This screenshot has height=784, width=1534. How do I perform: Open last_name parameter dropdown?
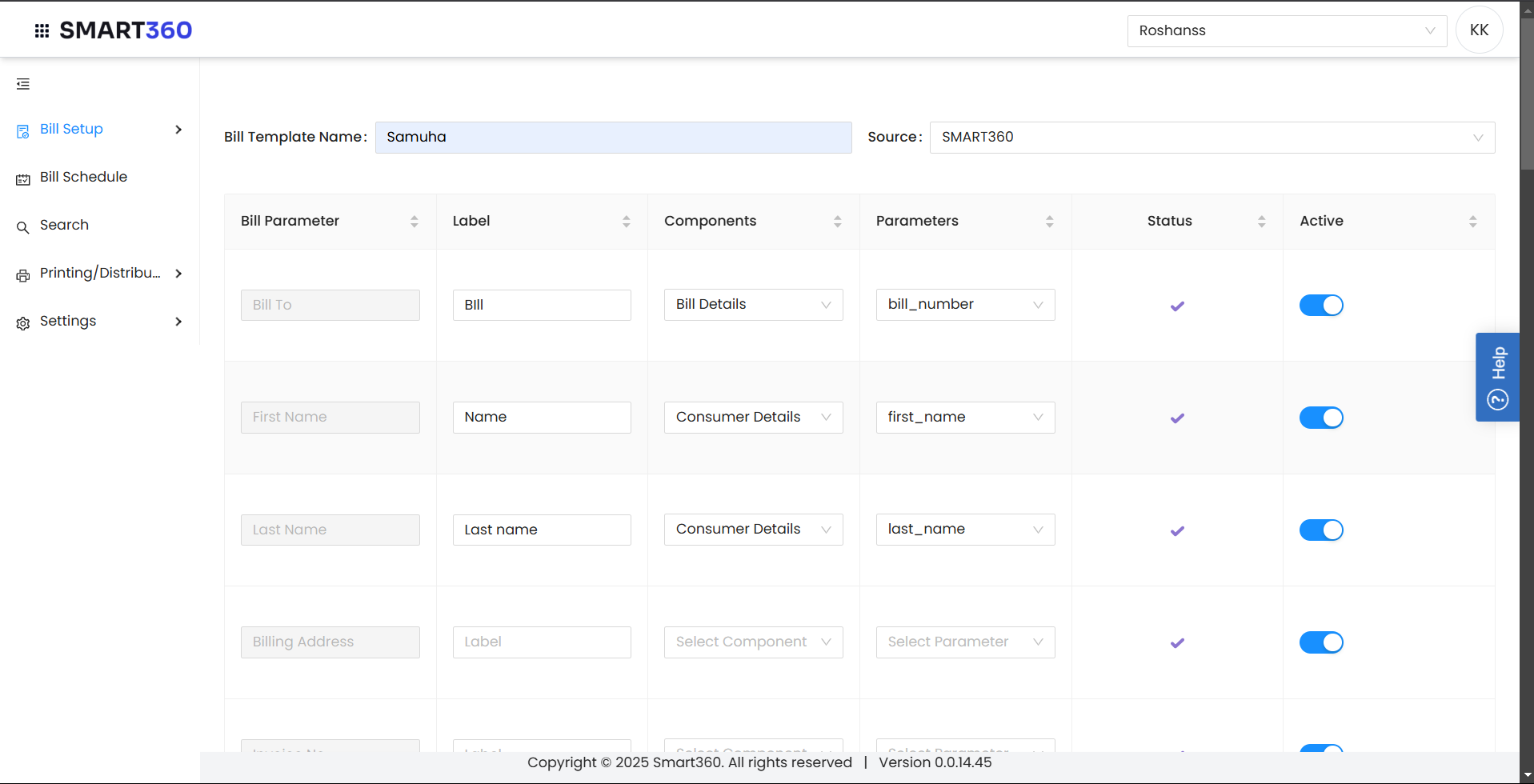[965, 530]
